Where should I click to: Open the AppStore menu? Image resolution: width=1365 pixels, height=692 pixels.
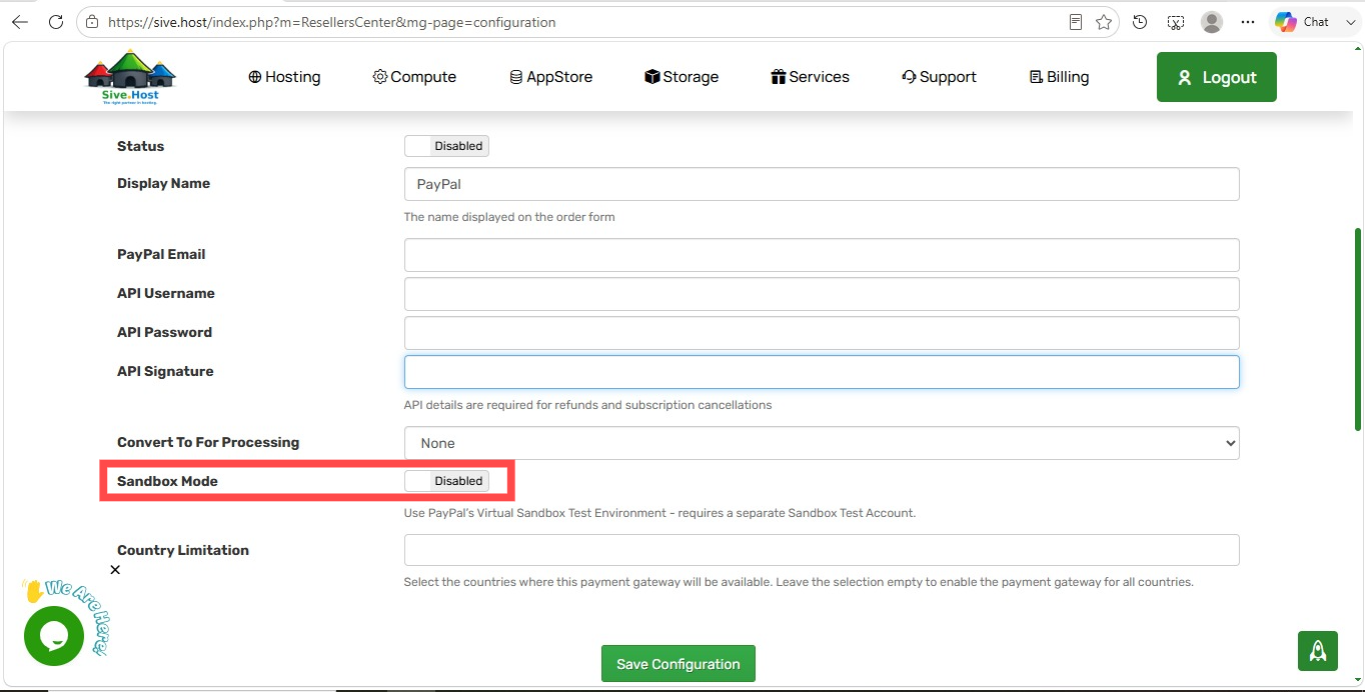[x=551, y=77]
